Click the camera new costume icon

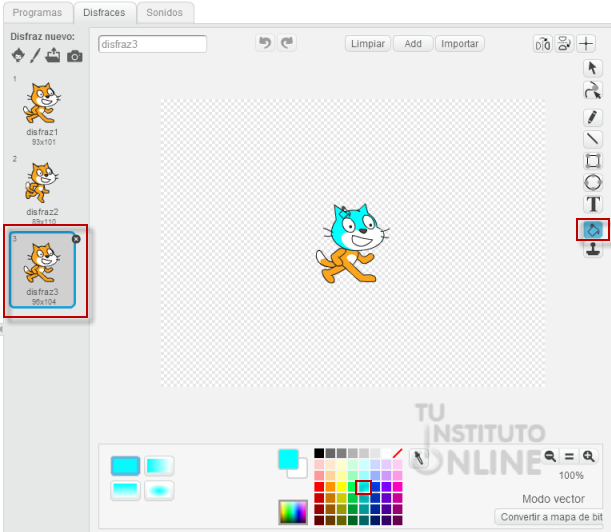point(75,57)
